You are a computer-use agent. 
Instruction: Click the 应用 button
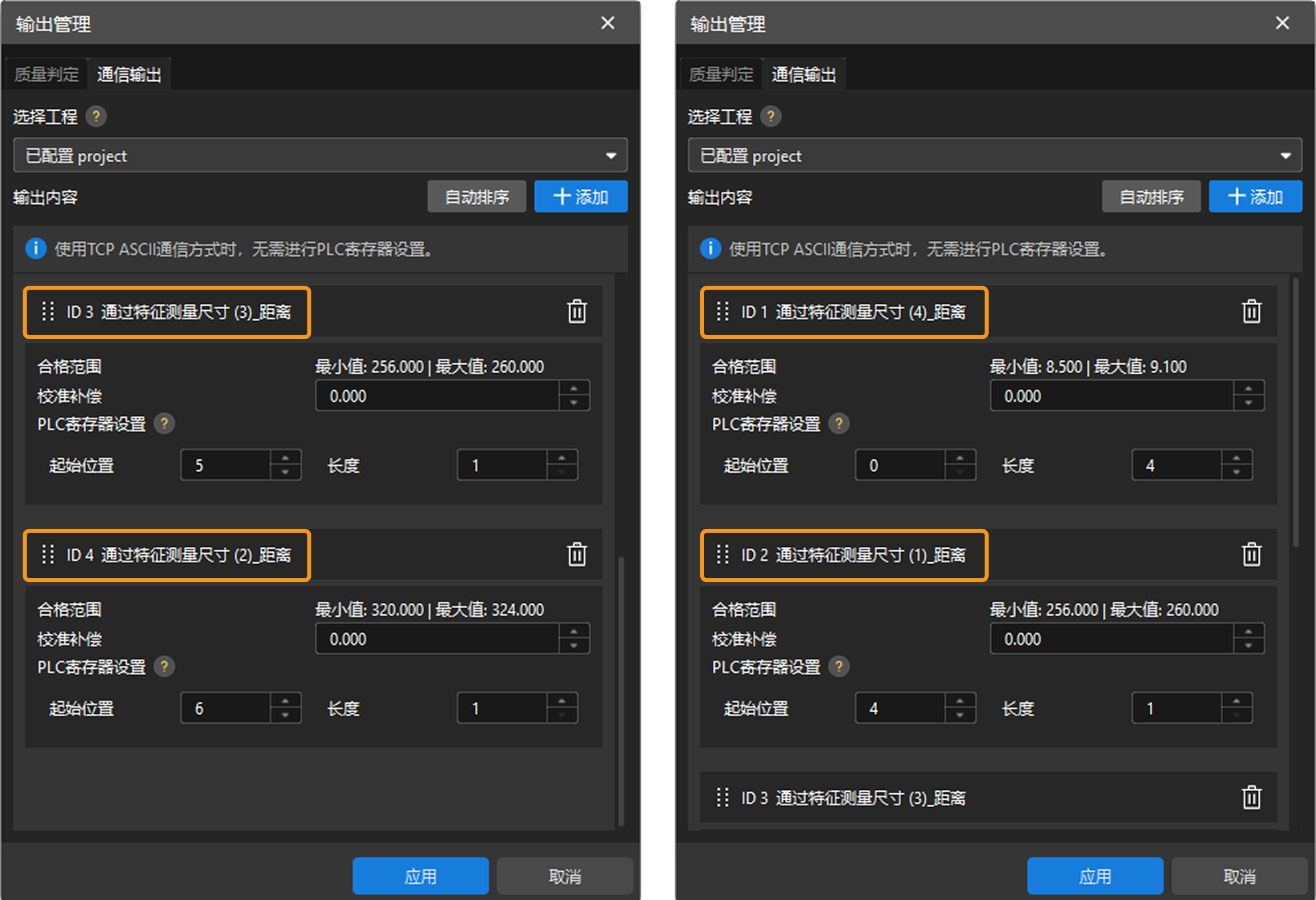tap(421, 875)
